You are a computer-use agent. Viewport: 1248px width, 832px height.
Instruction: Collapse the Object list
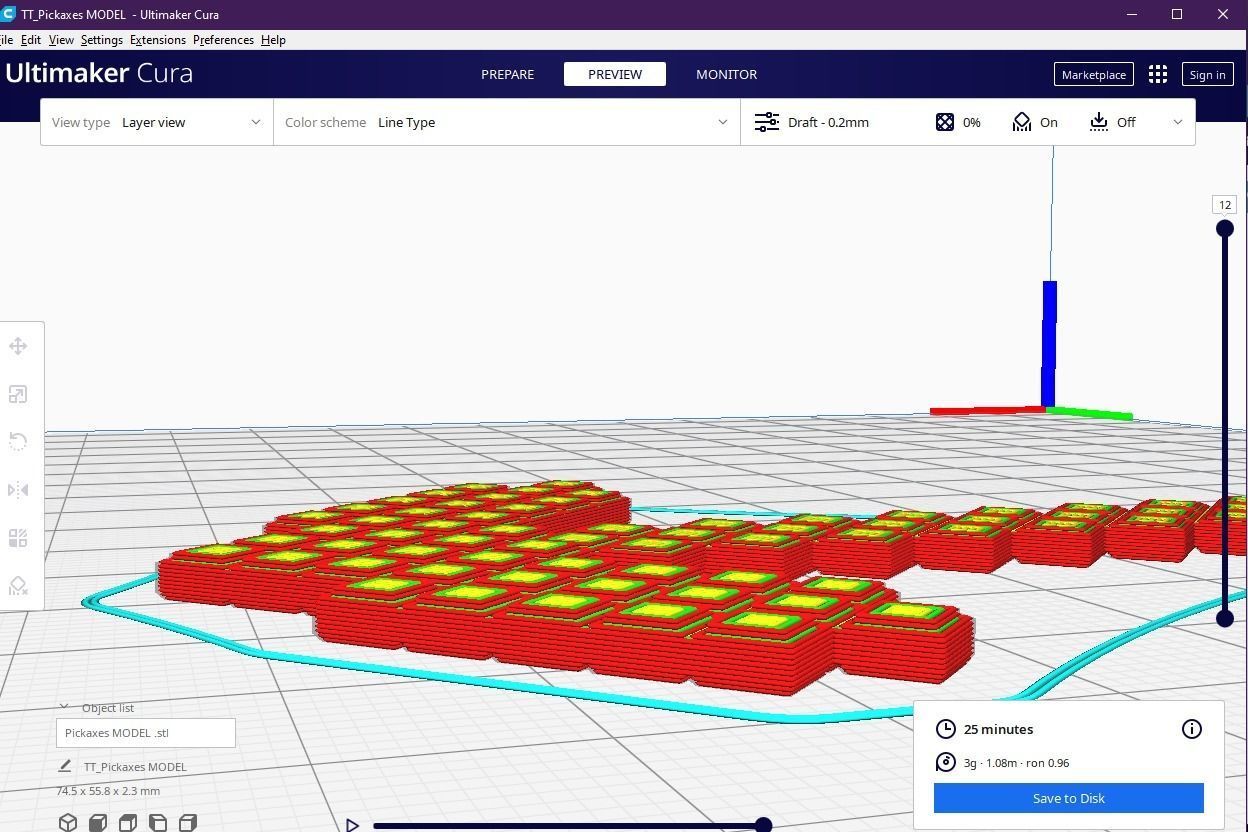[64, 707]
